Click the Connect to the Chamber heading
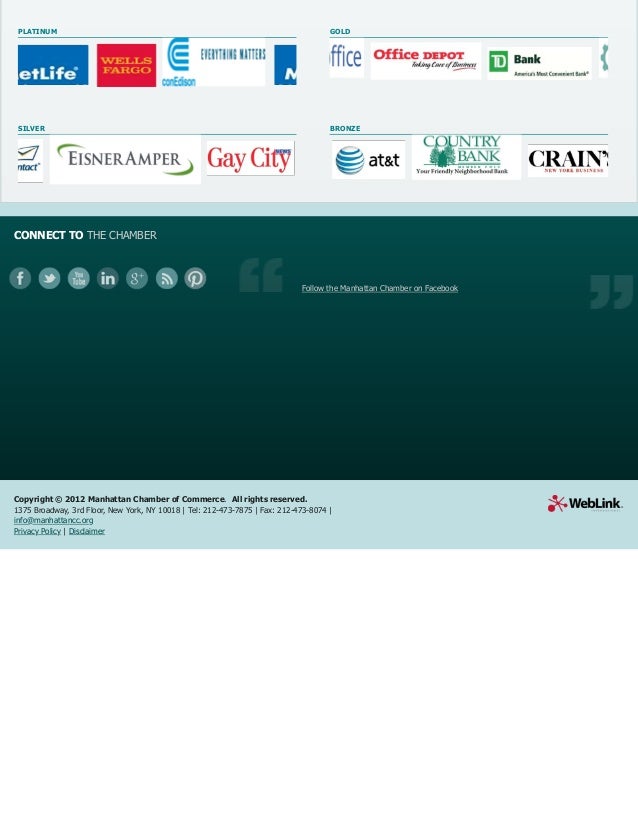 (85, 235)
